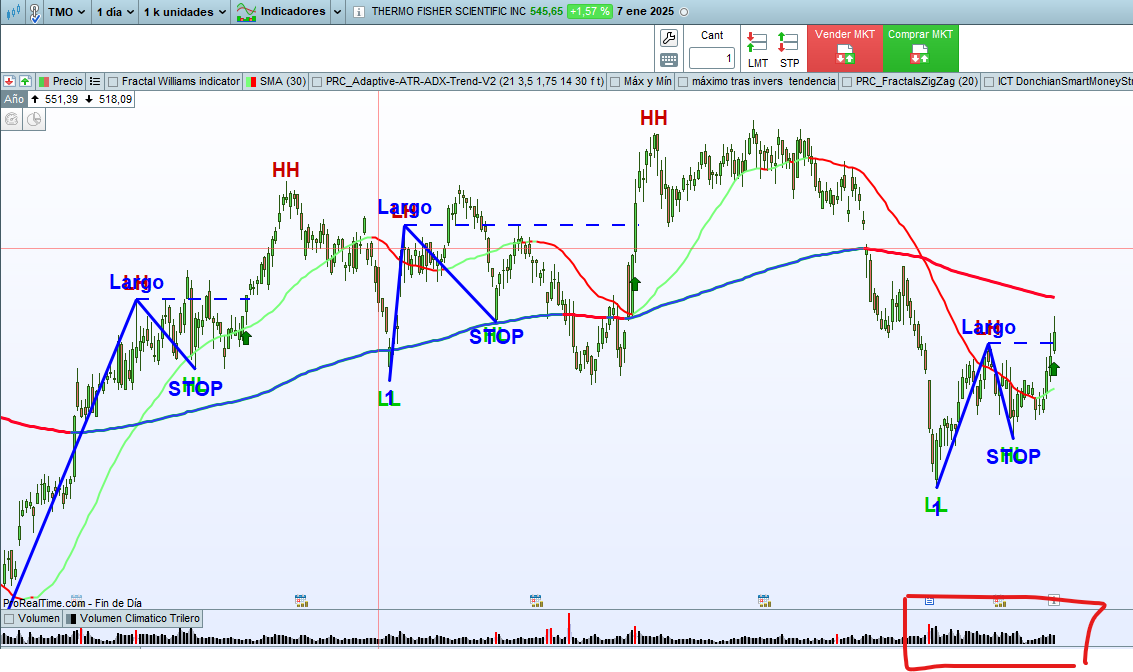Click the +1,57 % change badge
1133x672 pixels.
589,12
